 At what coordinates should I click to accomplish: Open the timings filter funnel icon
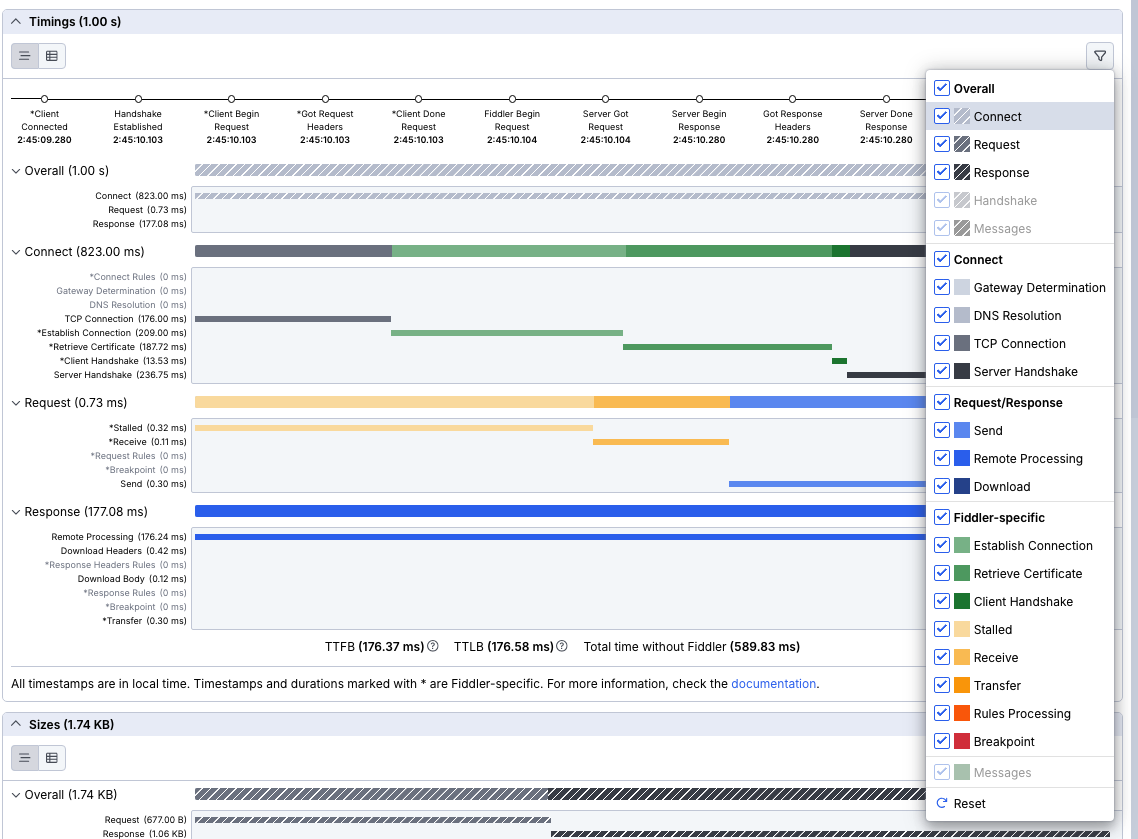[x=1099, y=56]
